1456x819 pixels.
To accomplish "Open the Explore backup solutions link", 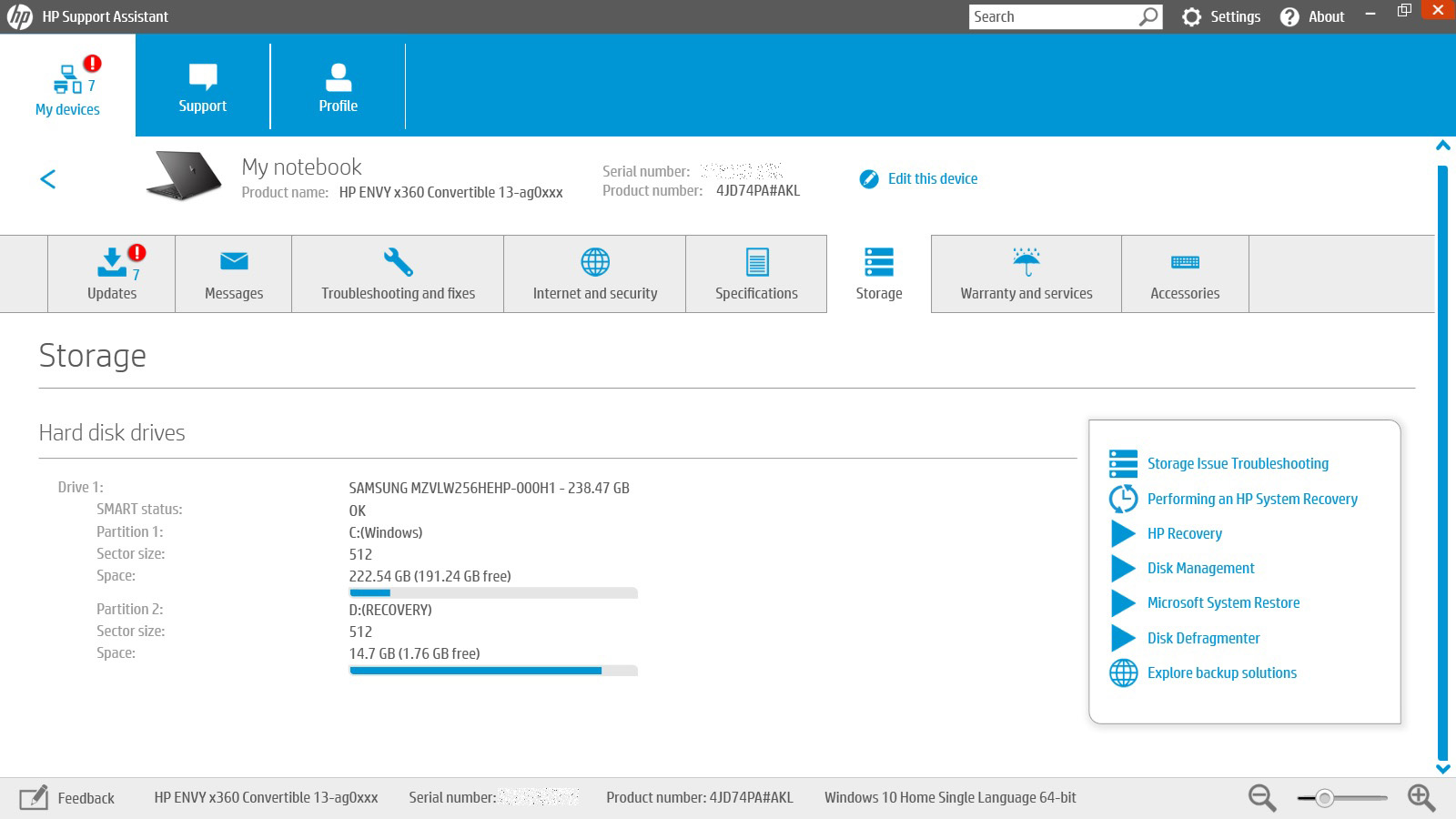I will pos(1222,672).
